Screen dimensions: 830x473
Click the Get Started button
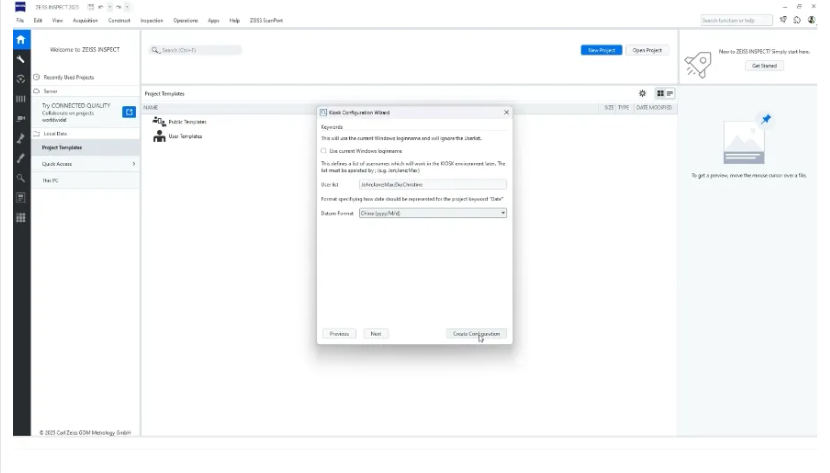[764, 66]
